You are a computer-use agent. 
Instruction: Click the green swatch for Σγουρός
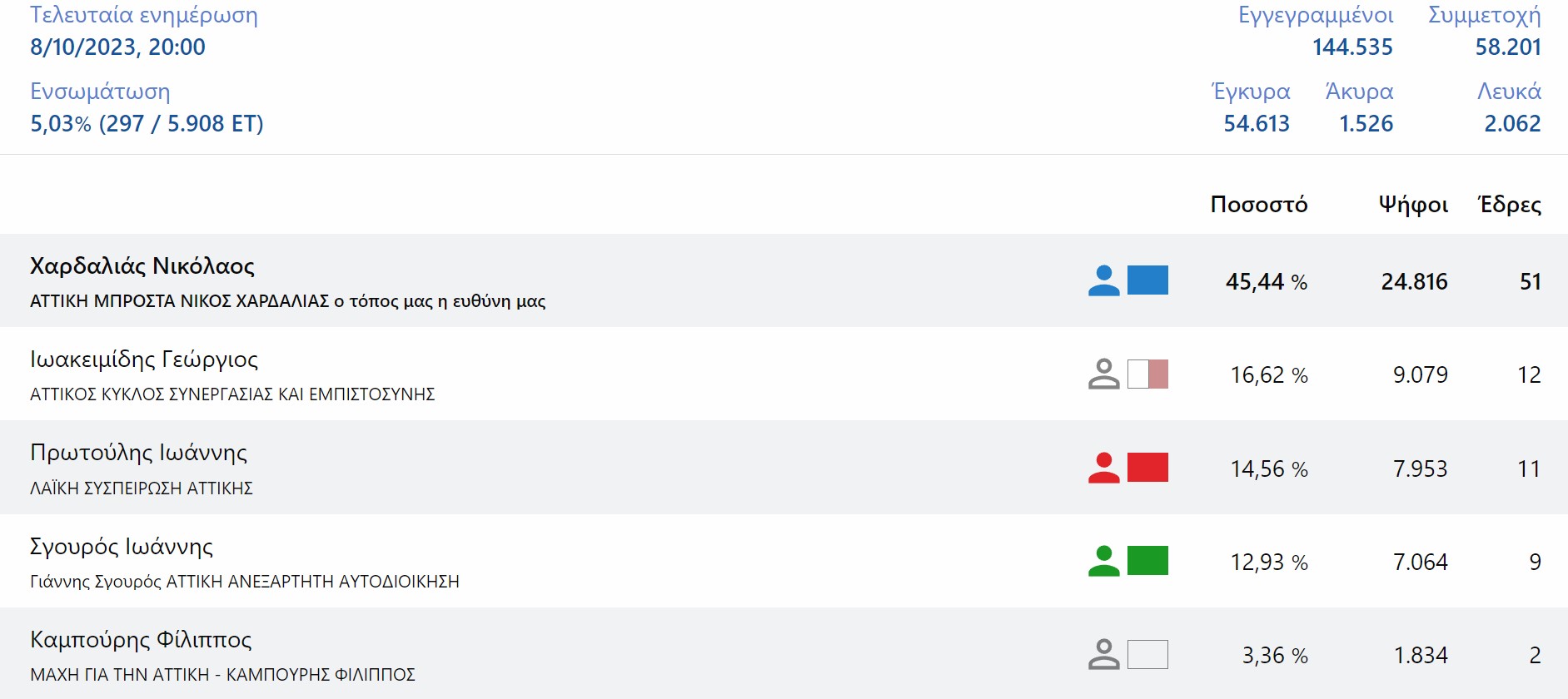[x=1147, y=561]
